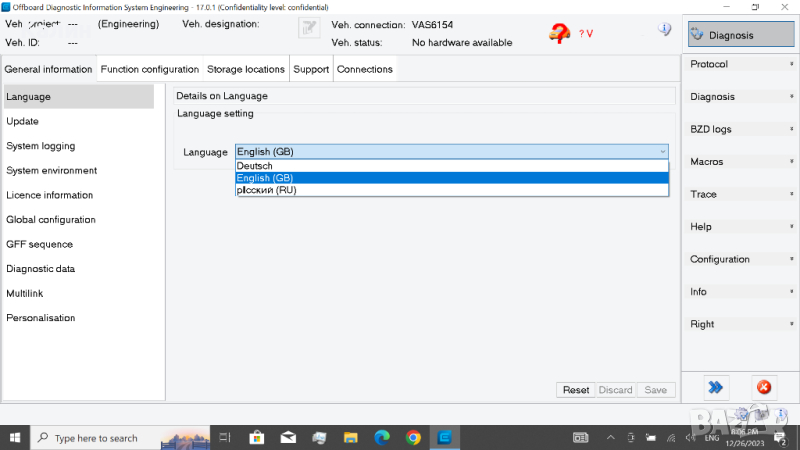The width and height of the screenshot is (800, 450).
Task: Open Google Chrome from the taskbar
Action: pyautogui.click(x=413, y=437)
